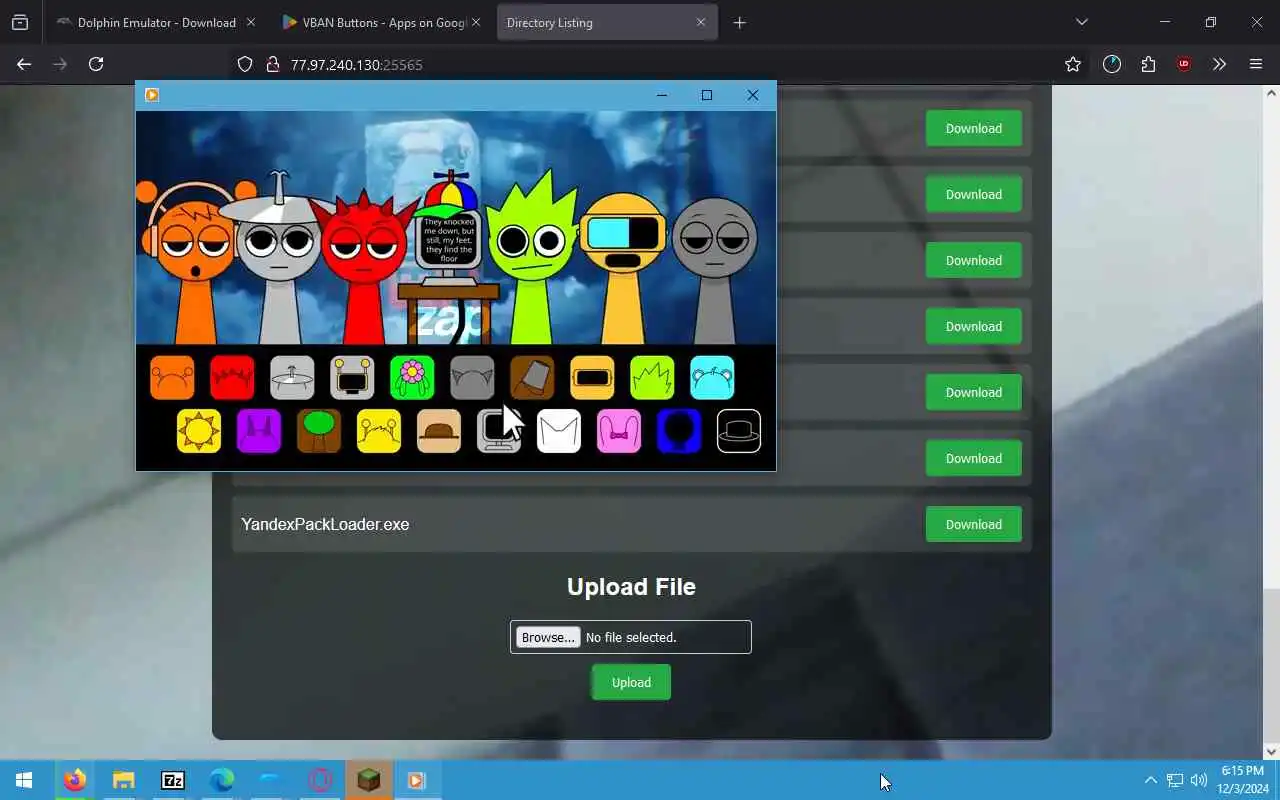Screen dimensions: 1280x800
Task: Choose the yellow antennae character icon
Action: 379,431
